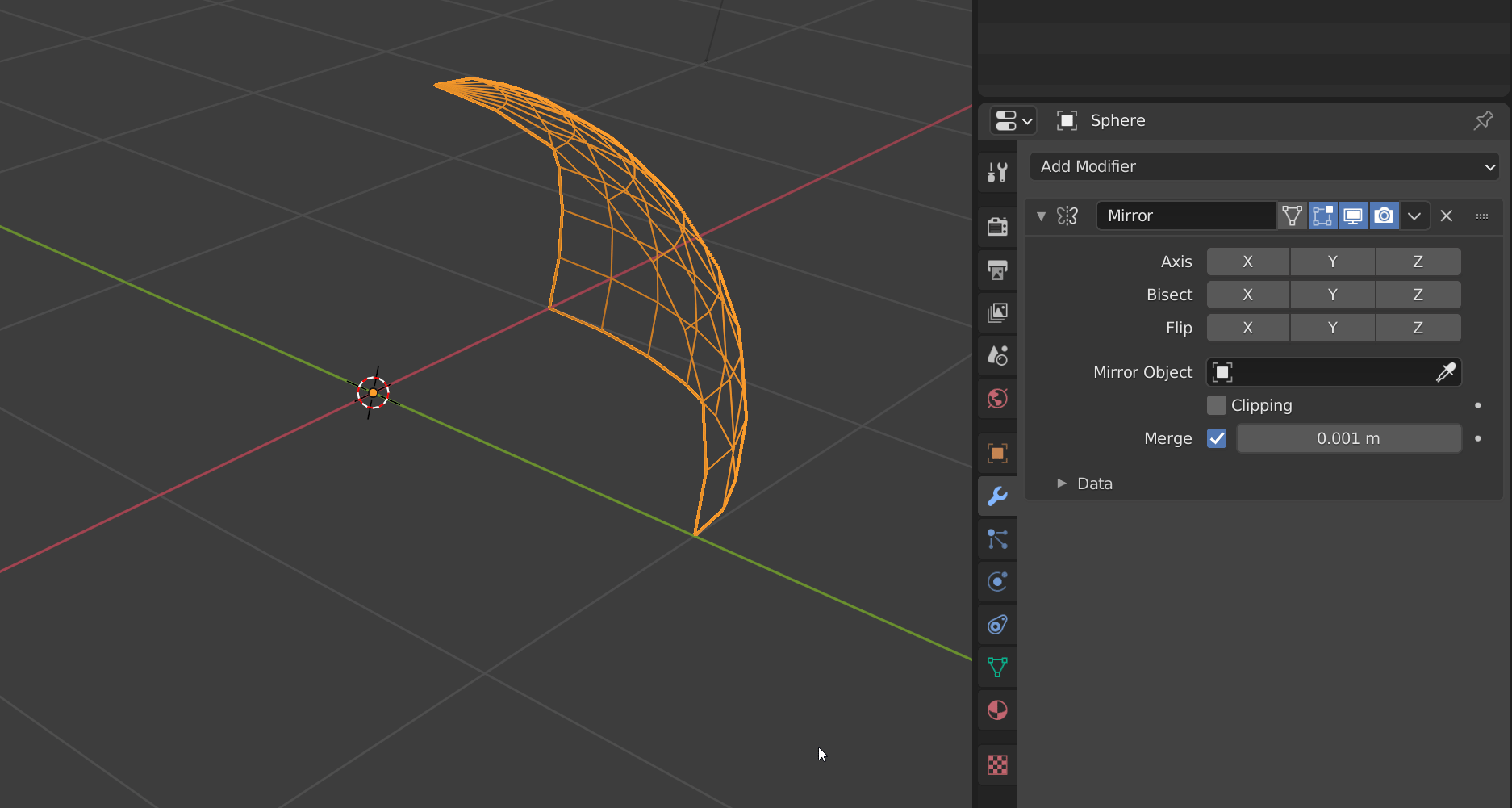Switch to the Output properties tab

click(997, 270)
